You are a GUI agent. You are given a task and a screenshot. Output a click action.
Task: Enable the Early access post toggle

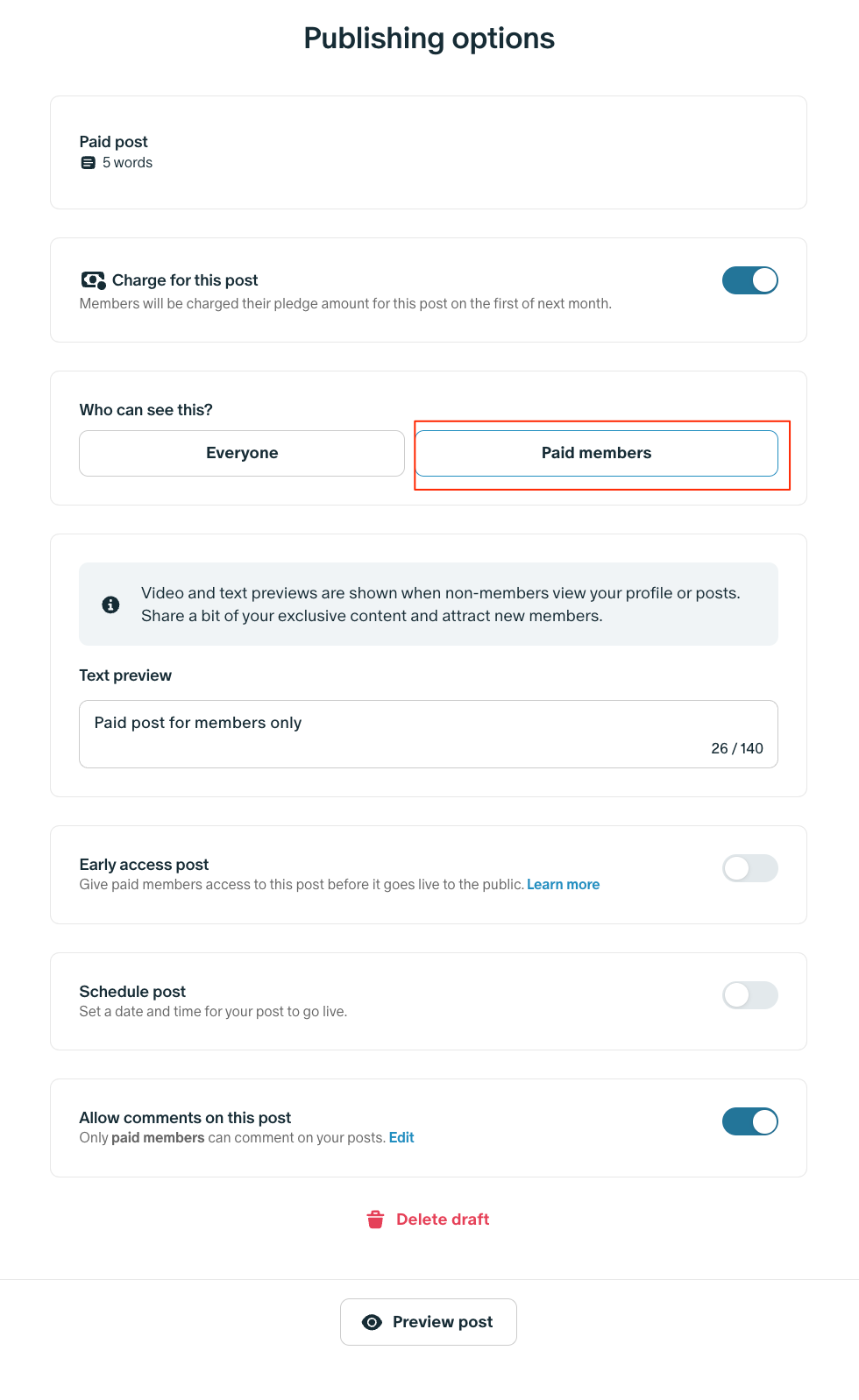749,868
